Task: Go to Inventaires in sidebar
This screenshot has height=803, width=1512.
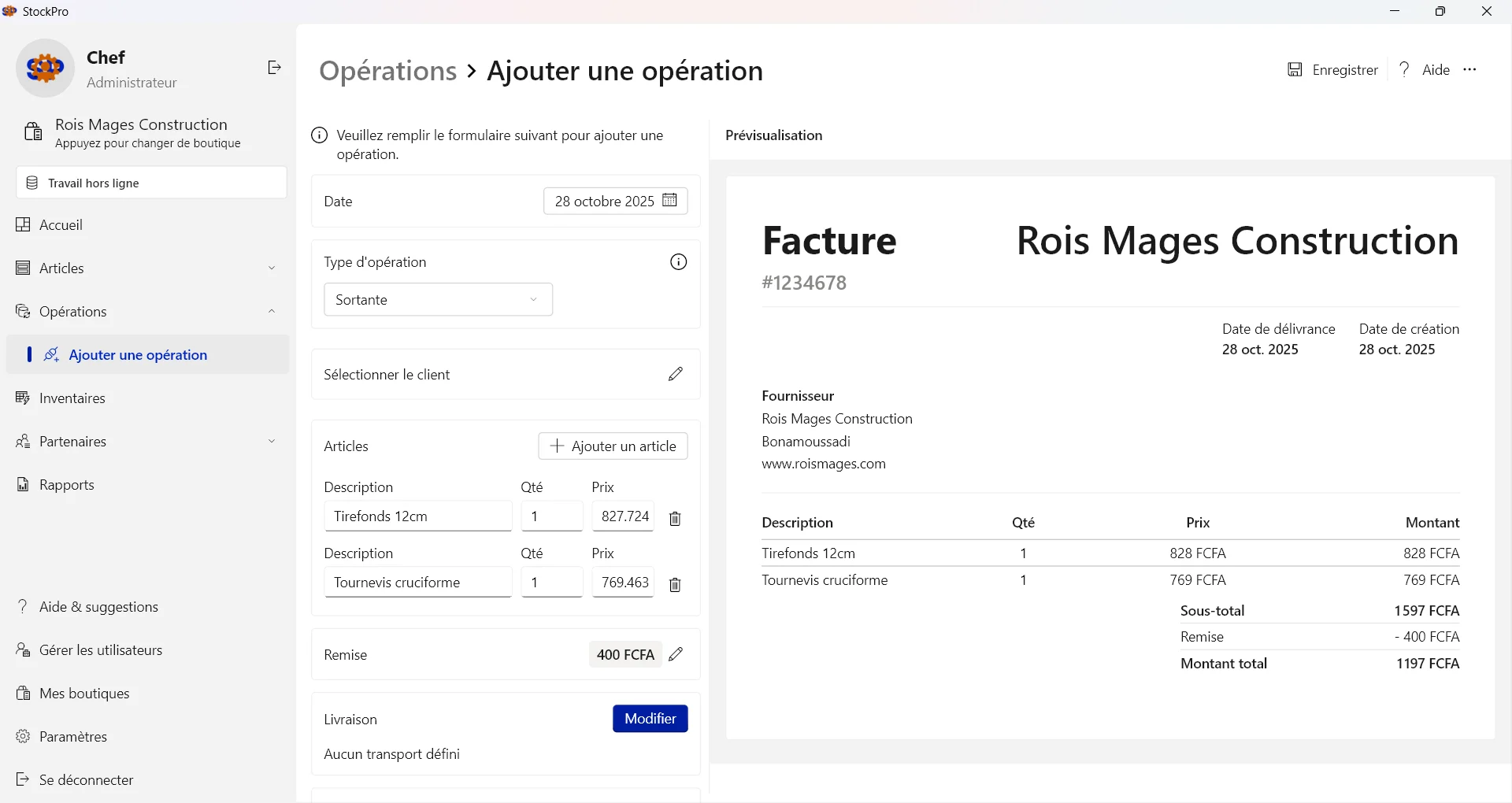Action: pos(72,398)
